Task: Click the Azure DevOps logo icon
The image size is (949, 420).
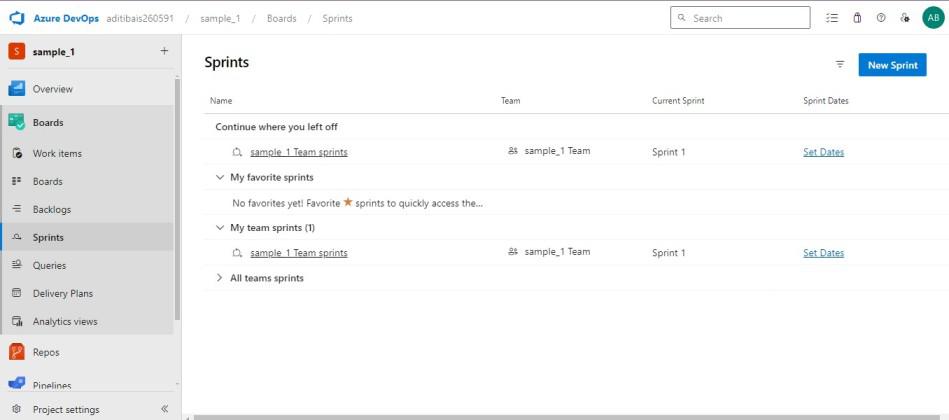Action: click(x=16, y=18)
